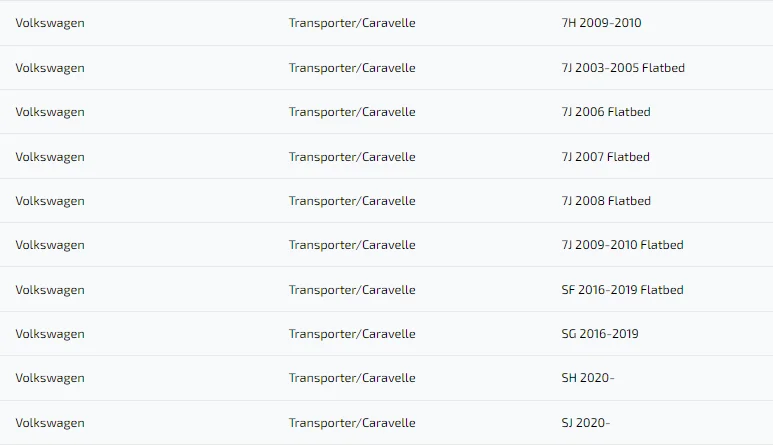
Task: Click Volkswagen in the 7H 2009-2010 row
Action: (50, 23)
